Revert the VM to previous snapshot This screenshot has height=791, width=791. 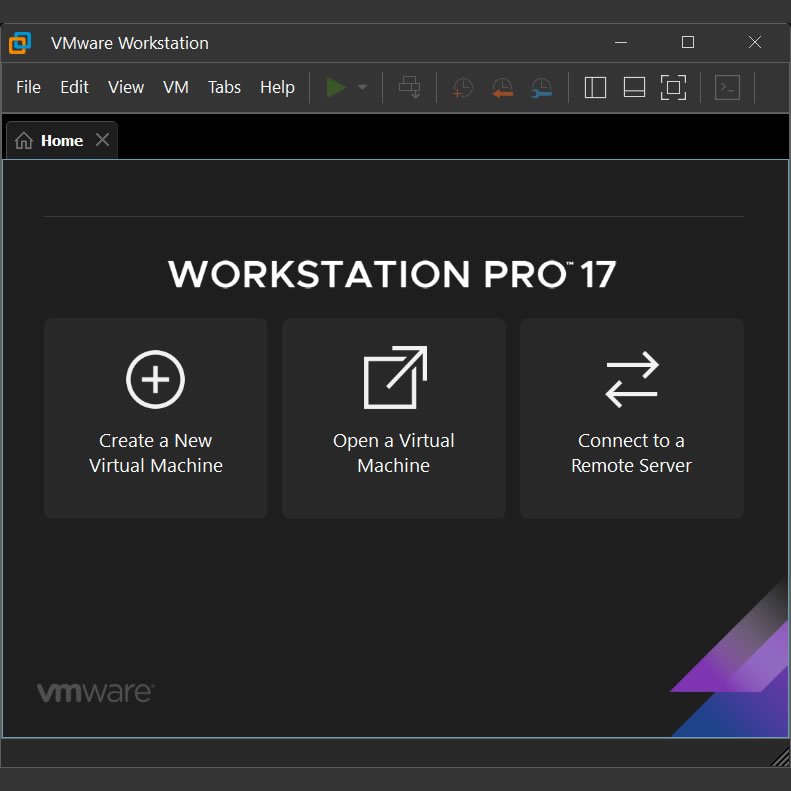[x=502, y=87]
